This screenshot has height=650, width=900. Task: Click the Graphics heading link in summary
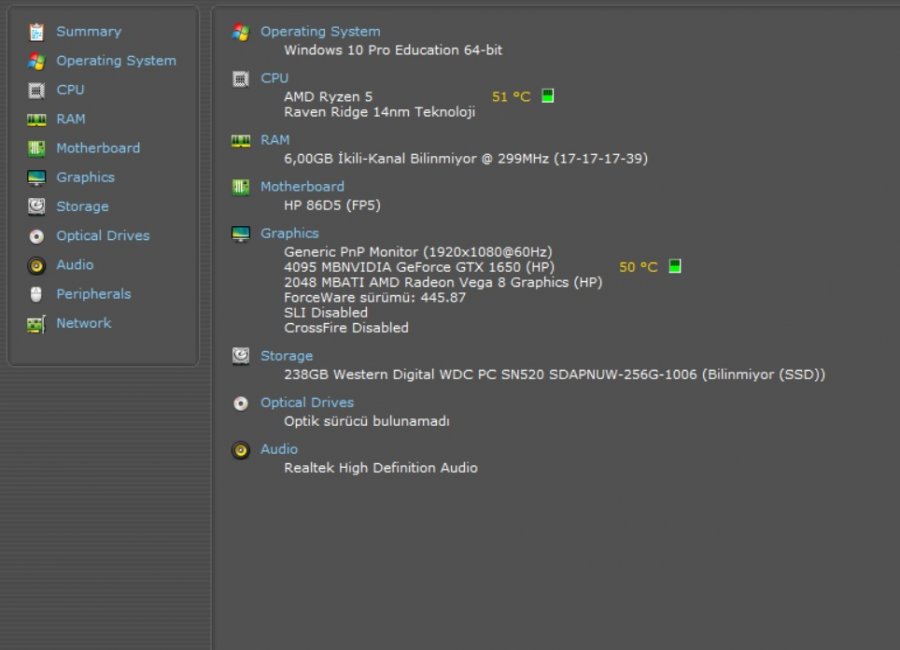[290, 234]
